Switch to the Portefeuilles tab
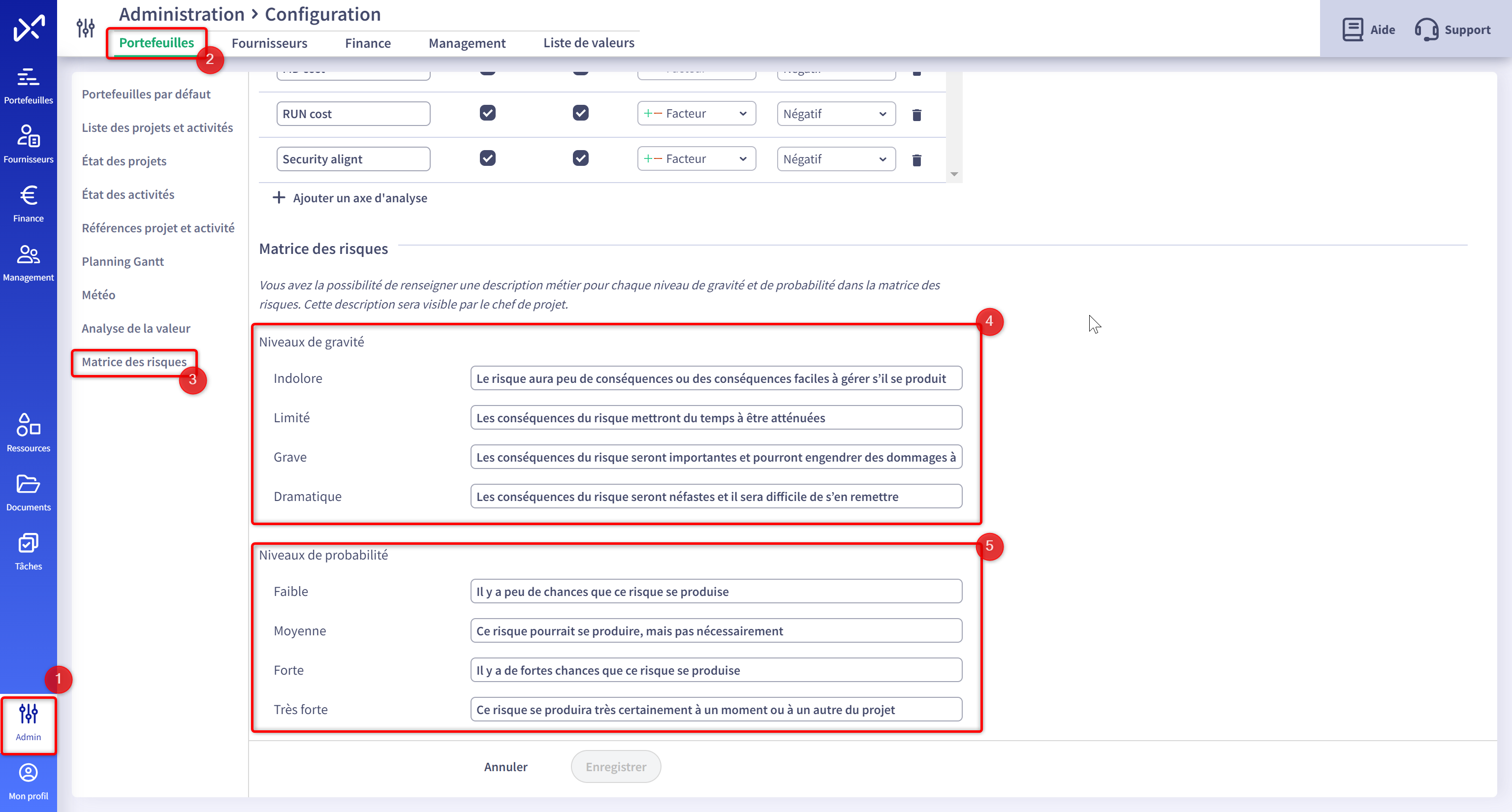The width and height of the screenshot is (1512, 812). (x=157, y=43)
